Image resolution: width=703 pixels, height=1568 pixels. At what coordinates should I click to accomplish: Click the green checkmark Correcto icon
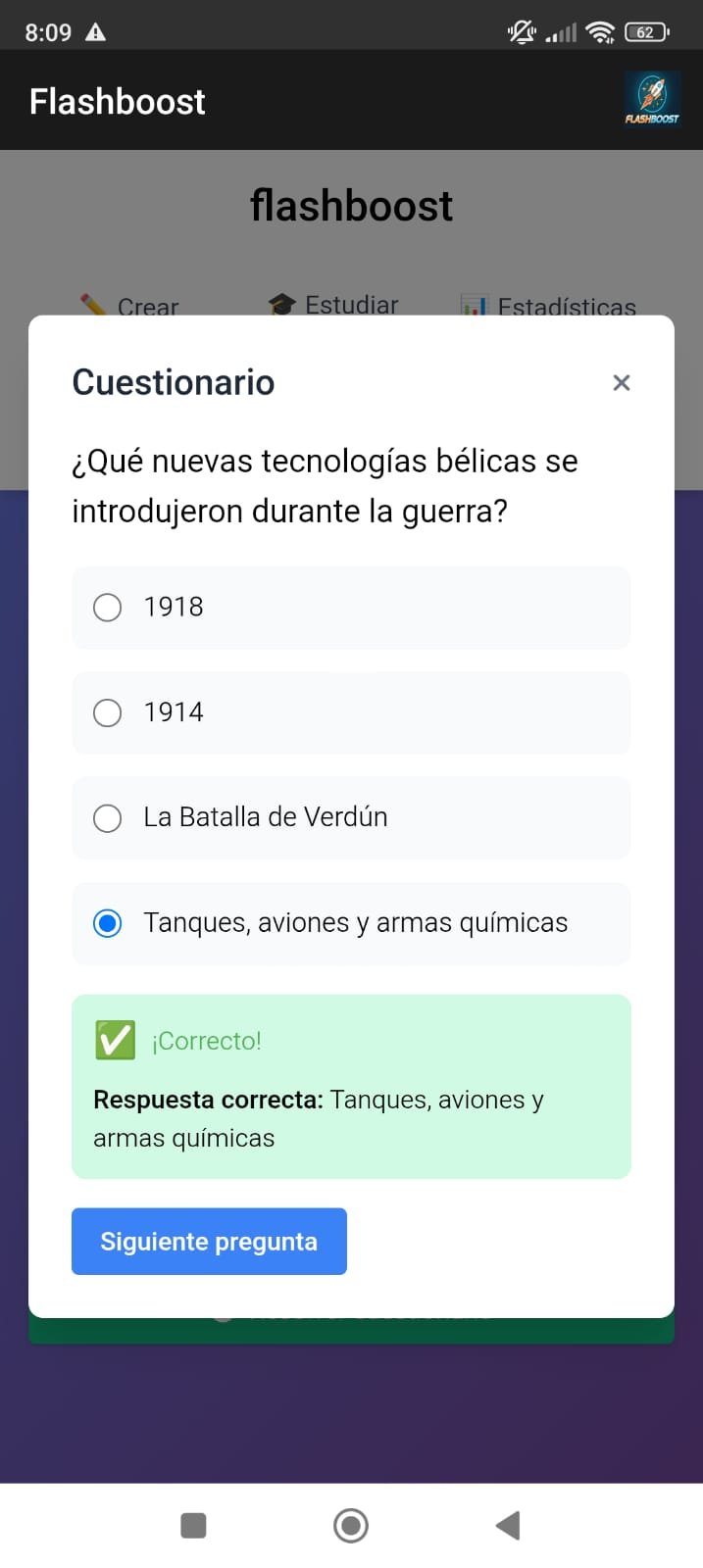pyautogui.click(x=116, y=1041)
